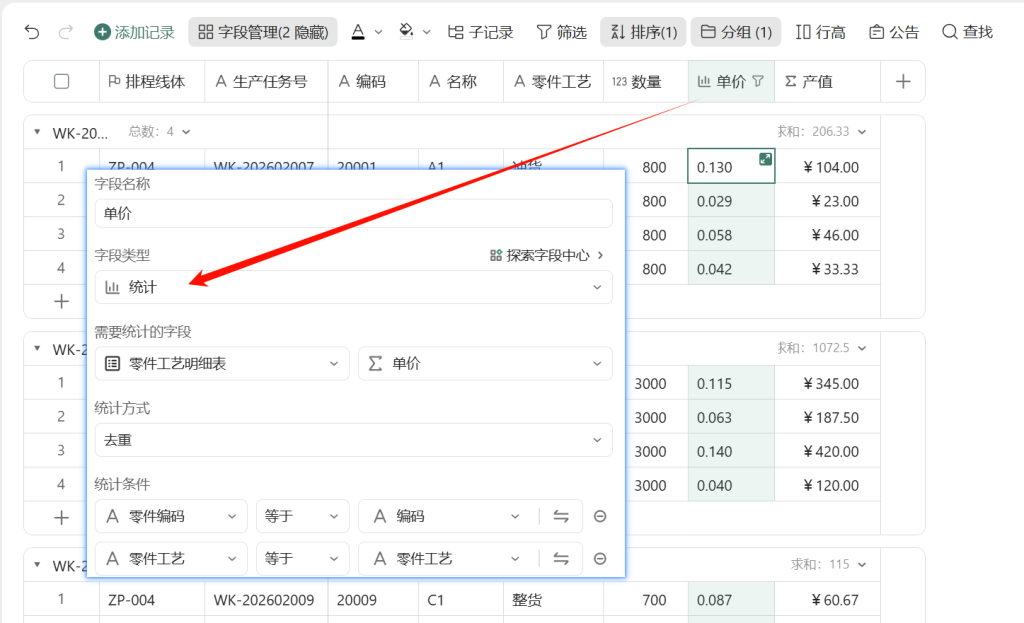Image resolution: width=1024 pixels, height=623 pixels.
Task: Click the fill color bucket icon
Action: point(406,31)
